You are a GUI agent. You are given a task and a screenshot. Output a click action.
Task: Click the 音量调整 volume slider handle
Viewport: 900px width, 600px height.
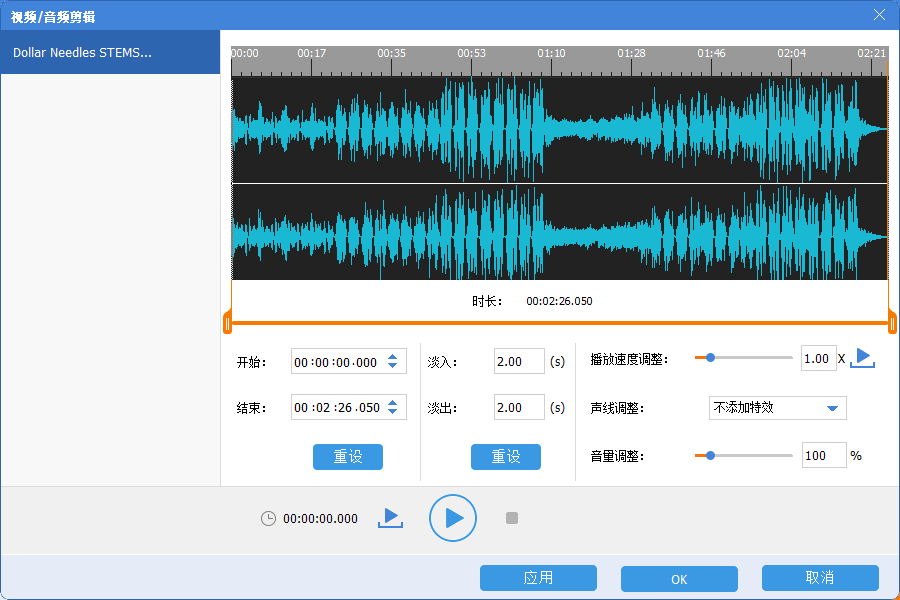[710, 455]
